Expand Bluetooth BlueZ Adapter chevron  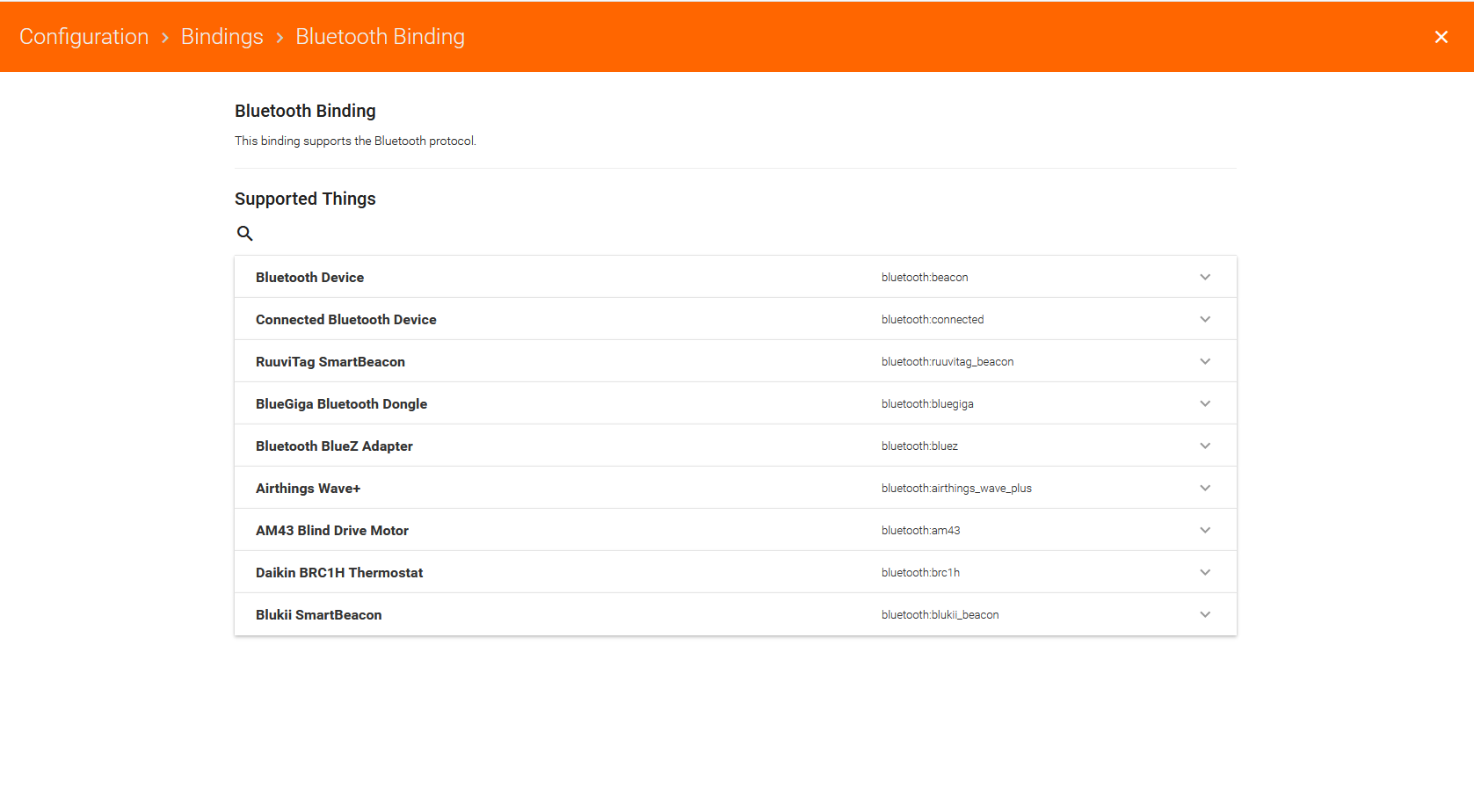tap(1205, 446)
